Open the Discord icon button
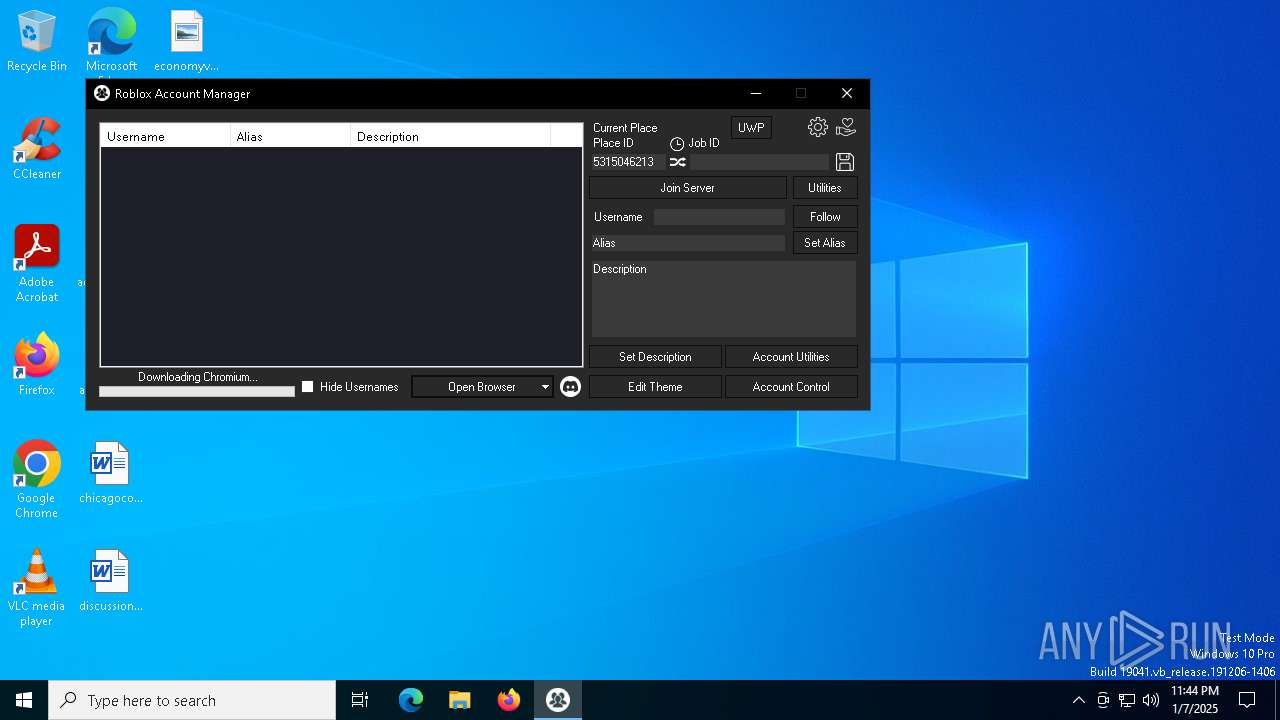The image size is (1280, 720). pyautogui.click(x=570, y=387)
